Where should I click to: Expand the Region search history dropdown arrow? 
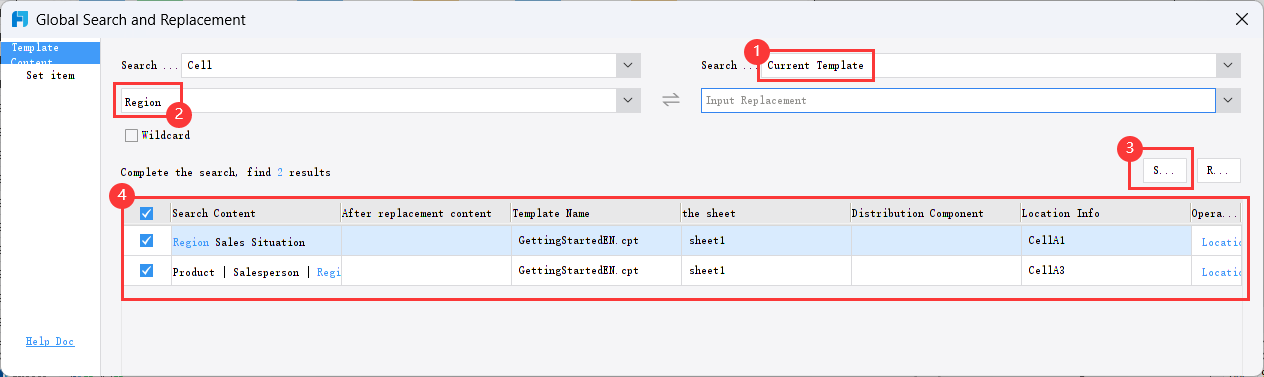628,101
